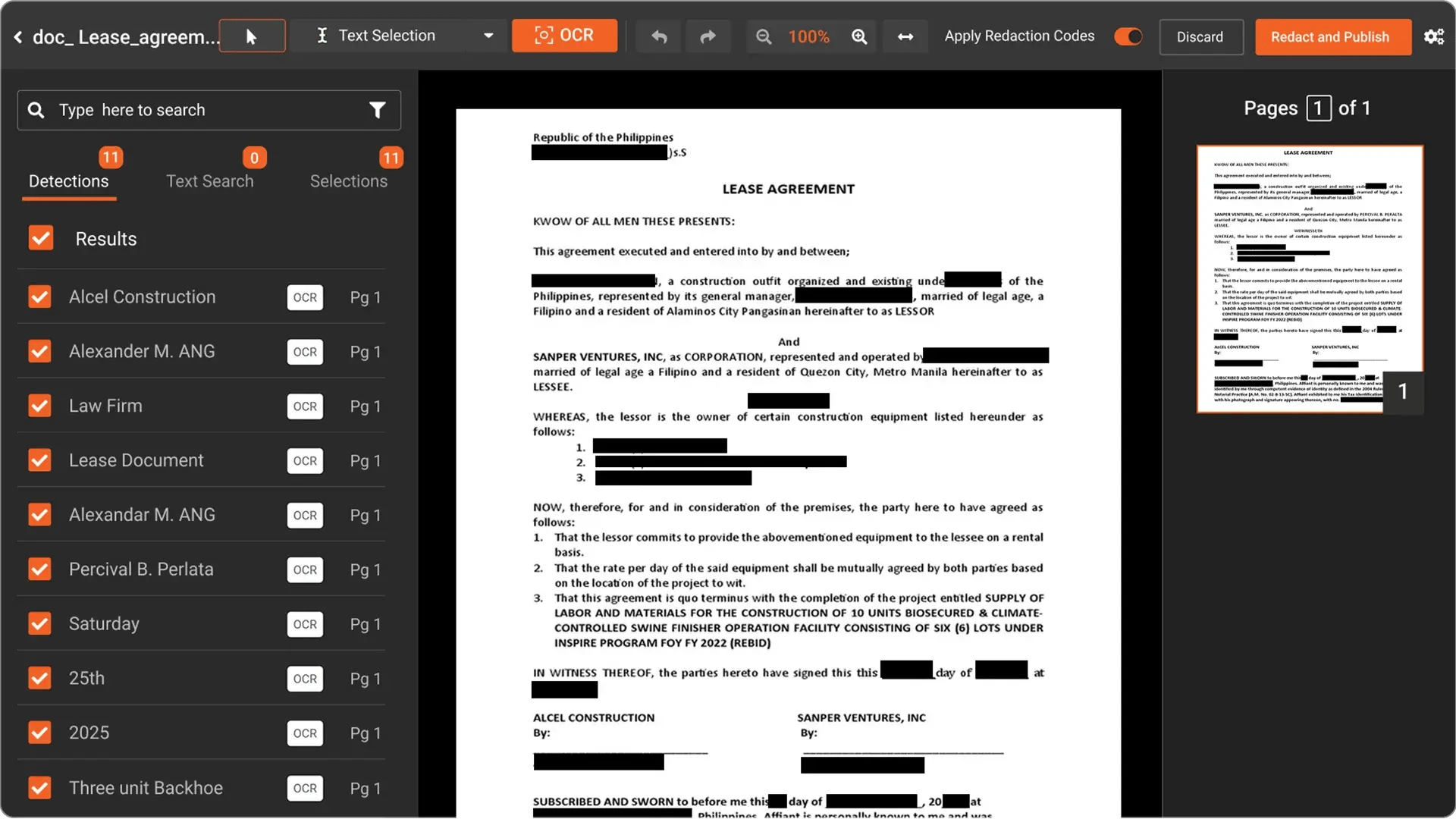Click the OCR badge on Saturday row

(x=305, y=624)
